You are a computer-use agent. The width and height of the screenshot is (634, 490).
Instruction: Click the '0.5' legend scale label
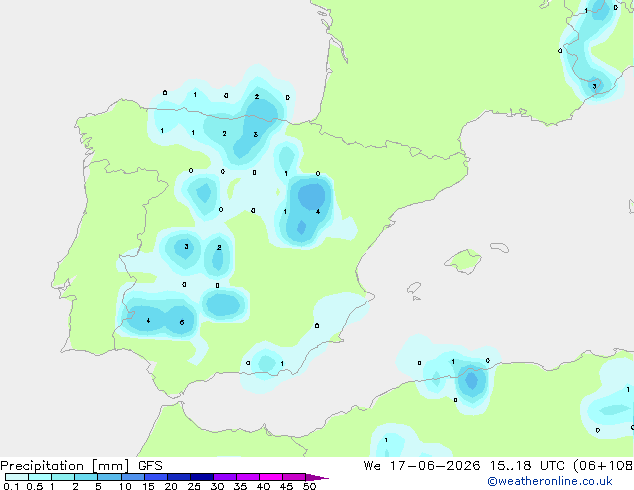click(35, 486)
